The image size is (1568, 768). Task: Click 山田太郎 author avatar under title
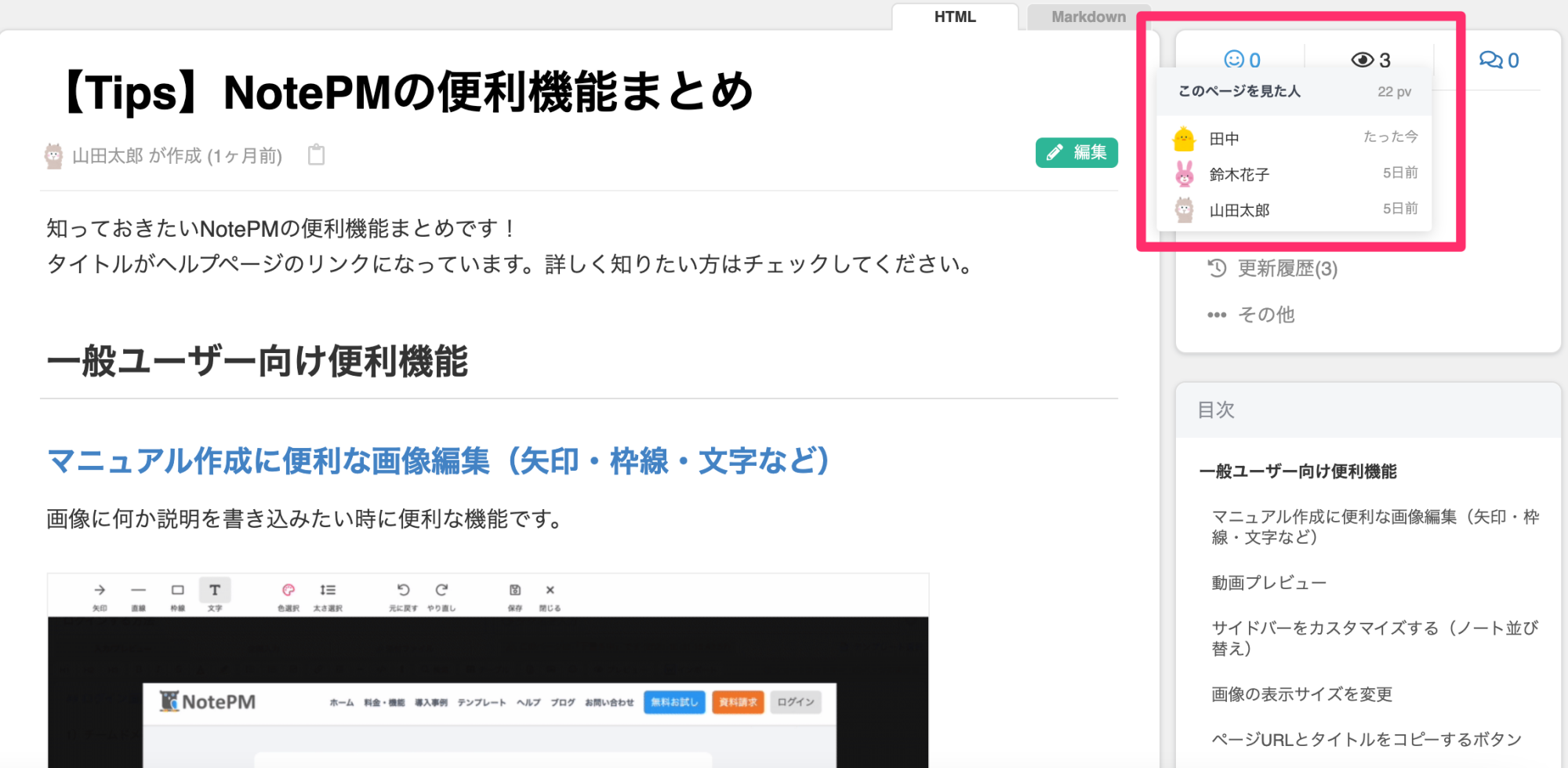pyautogui.click(x=53, y=155)
